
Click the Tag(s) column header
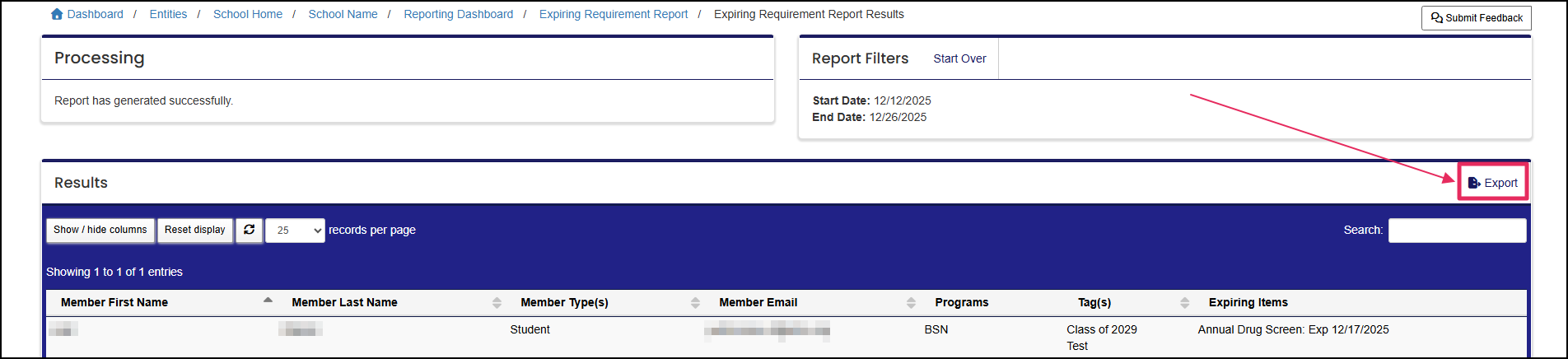click(1129, 302)
